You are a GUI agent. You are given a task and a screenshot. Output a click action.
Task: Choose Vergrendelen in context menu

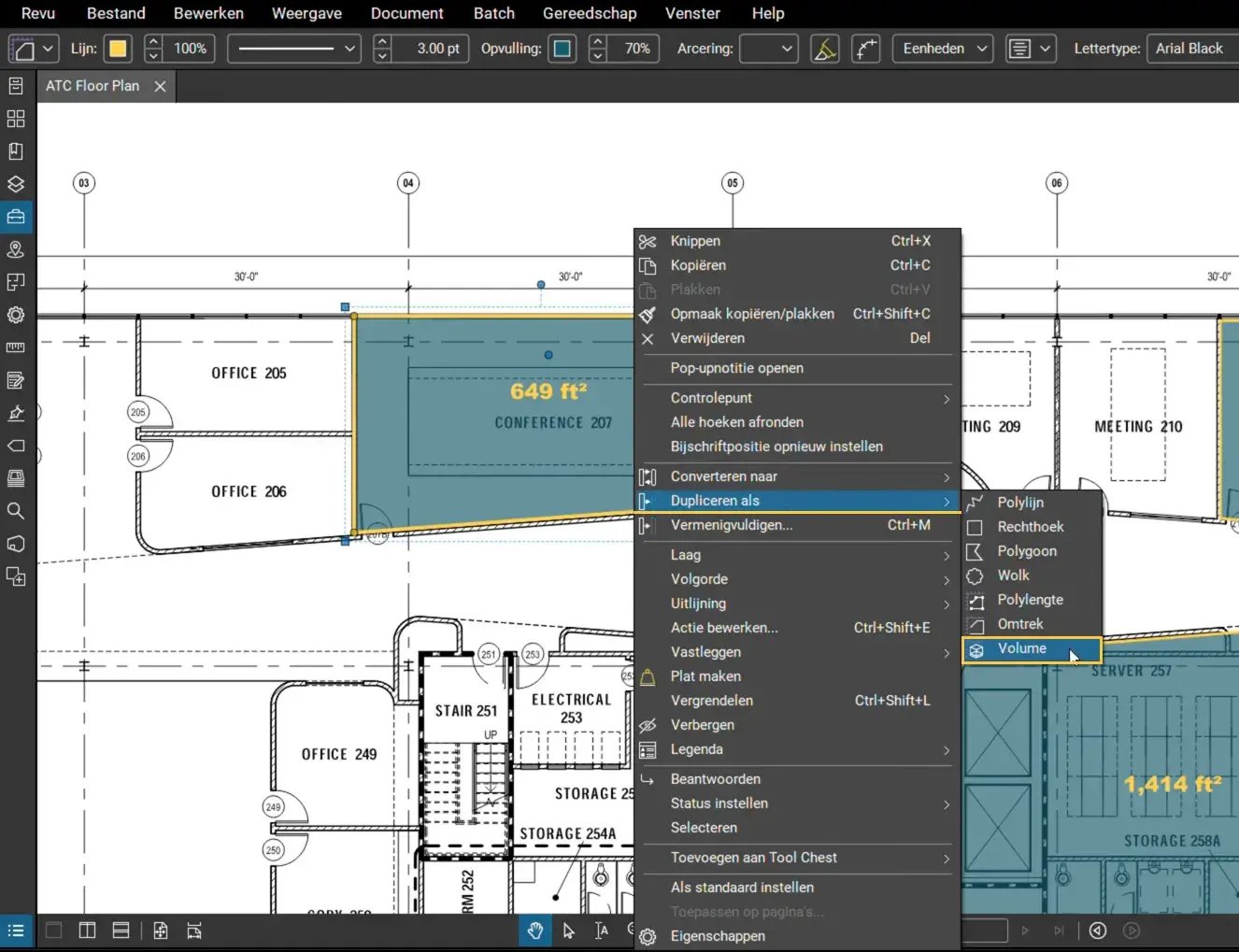[797, 701]
